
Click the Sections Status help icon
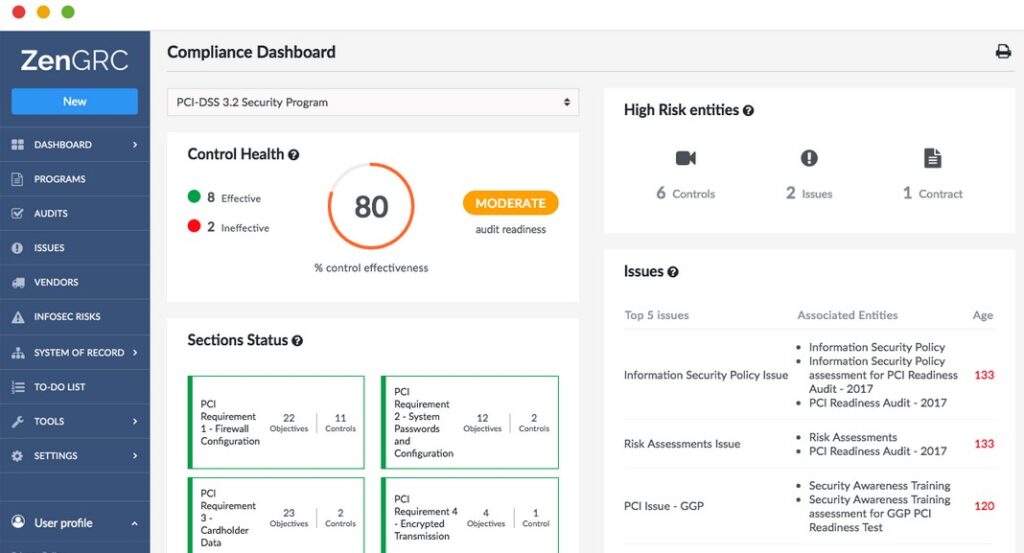(297, 341)
